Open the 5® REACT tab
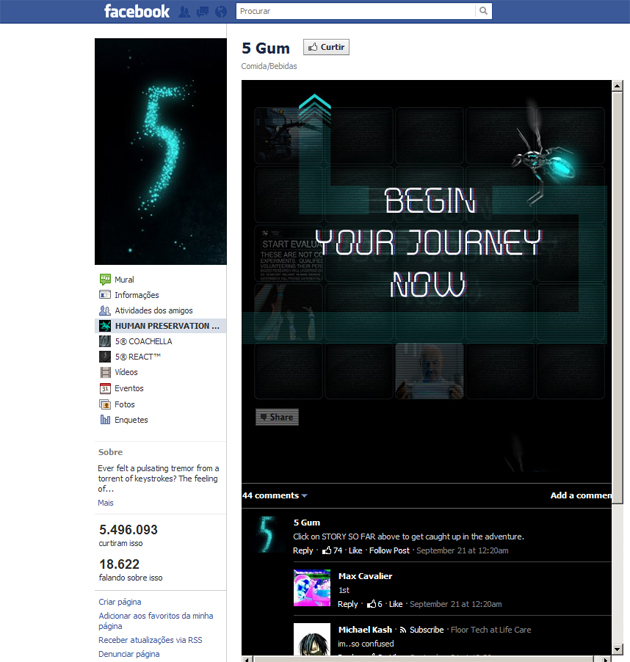Image resolution: width=630 pixels, height=662 pixels. pyautogui.click(x=138, y=357)
